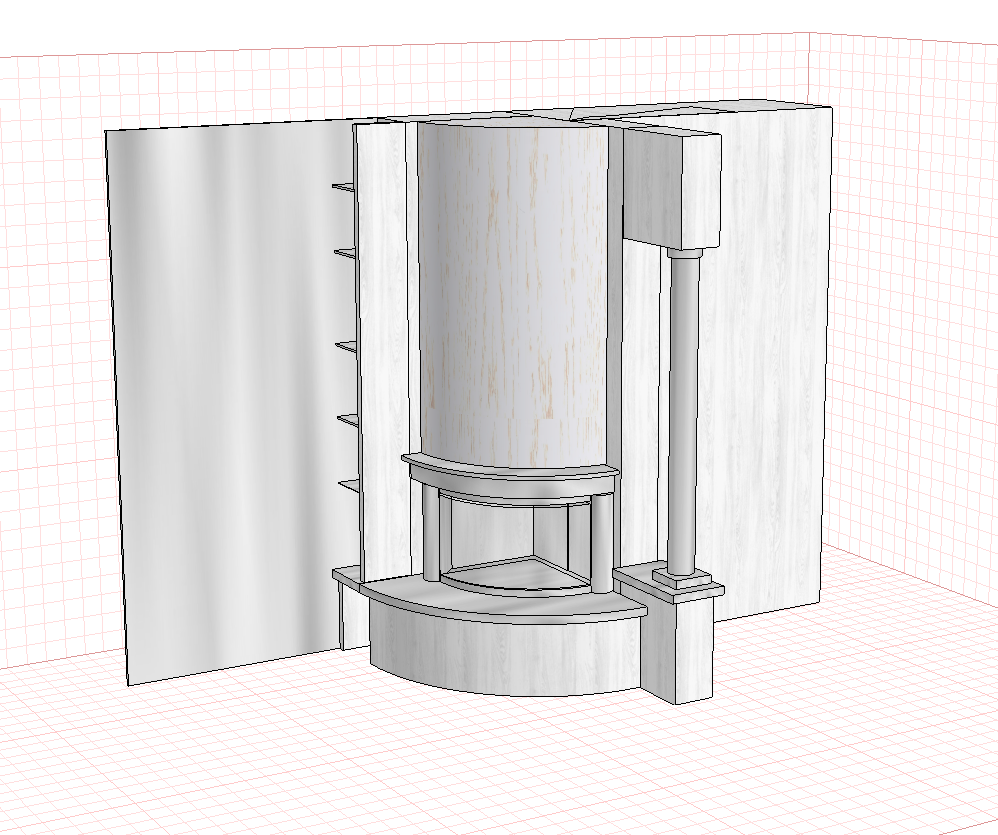This screenshot has width=998, height=835.
Task: Select the lowest small wall shelf
Action: [348, 486]
